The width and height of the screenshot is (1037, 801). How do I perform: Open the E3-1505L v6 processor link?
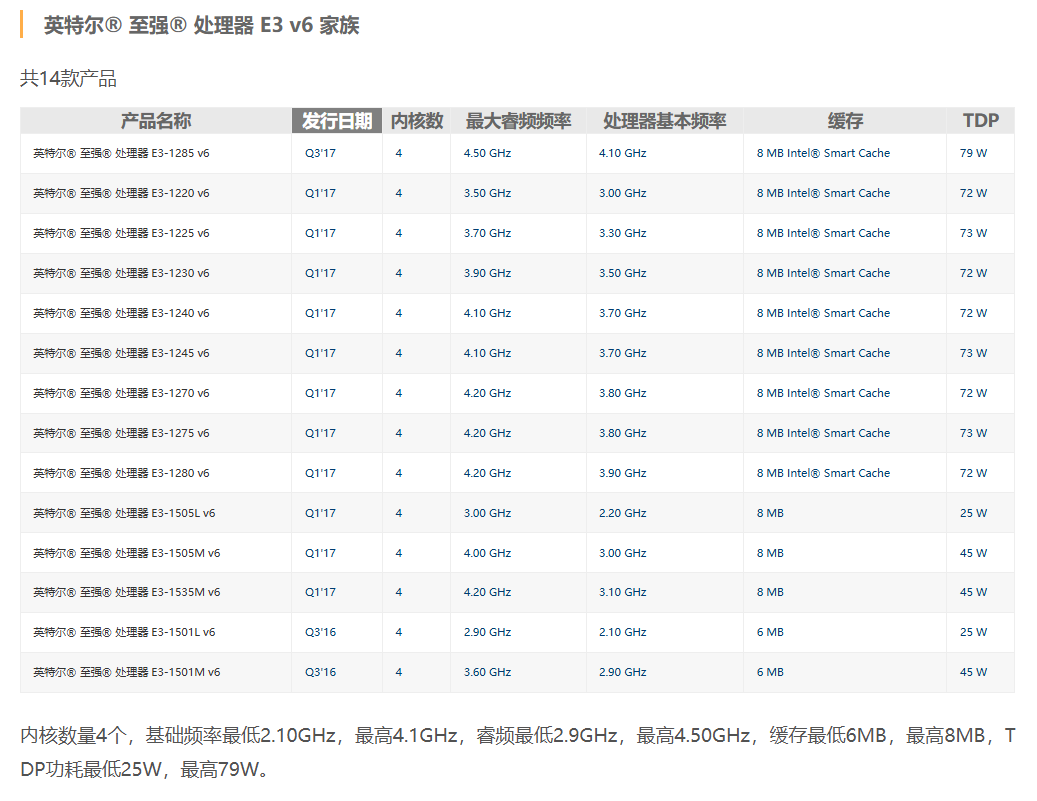point(124,514)
